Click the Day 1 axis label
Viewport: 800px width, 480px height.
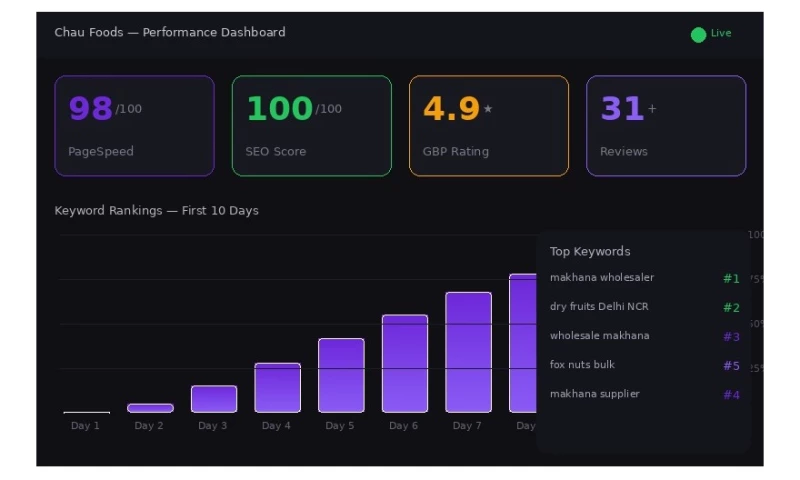[85, 425]
